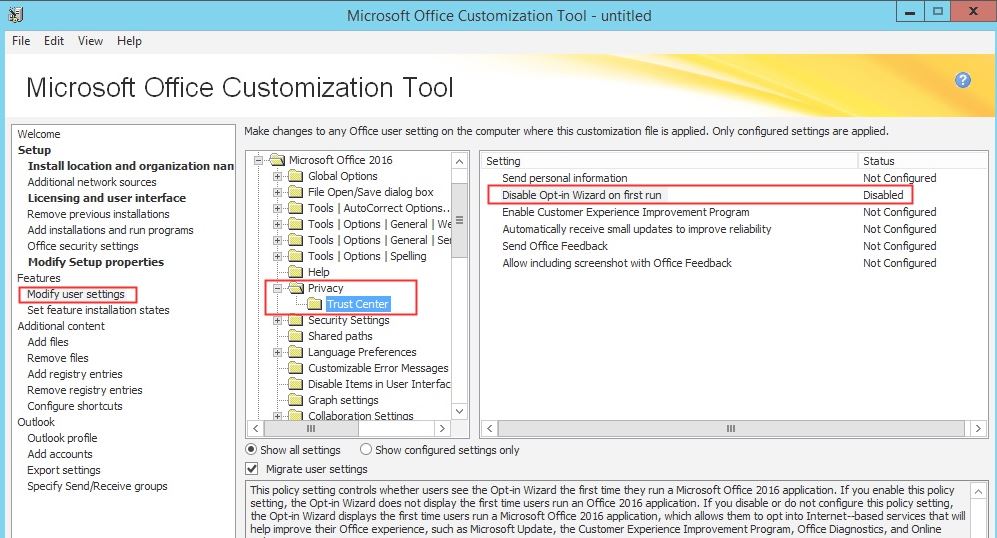Click the tree horizontal scrollbar thumb

pyautogui.click(x=311, y=429)
